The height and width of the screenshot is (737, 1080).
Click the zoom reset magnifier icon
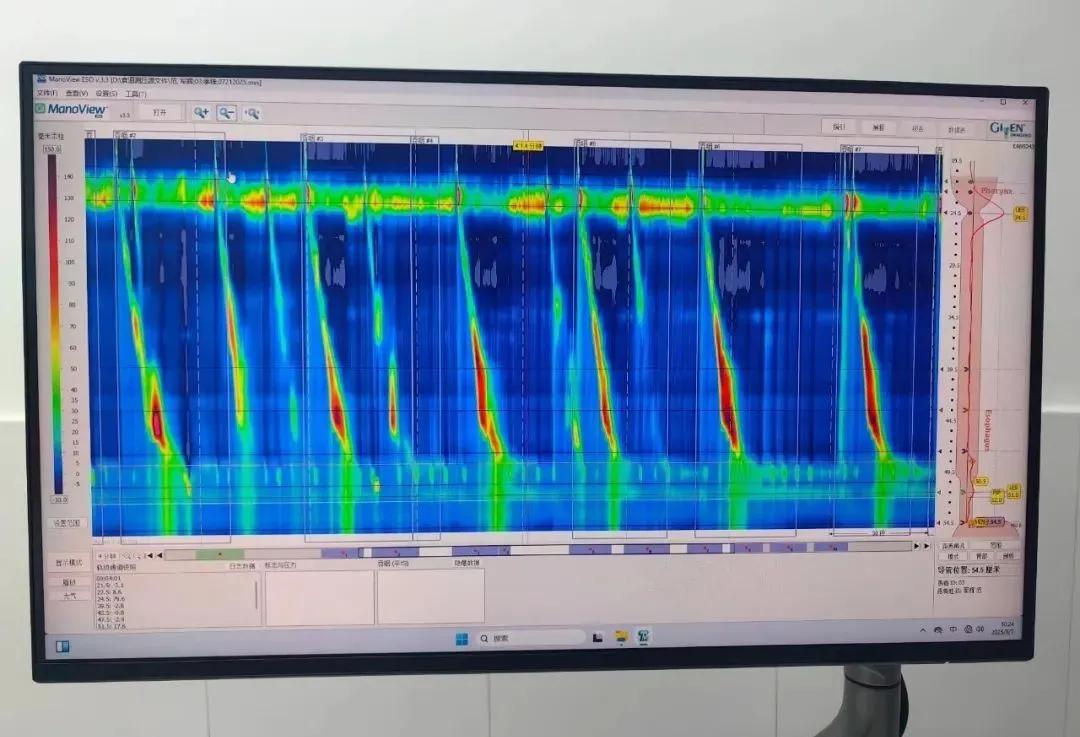[x=252, y=114]
